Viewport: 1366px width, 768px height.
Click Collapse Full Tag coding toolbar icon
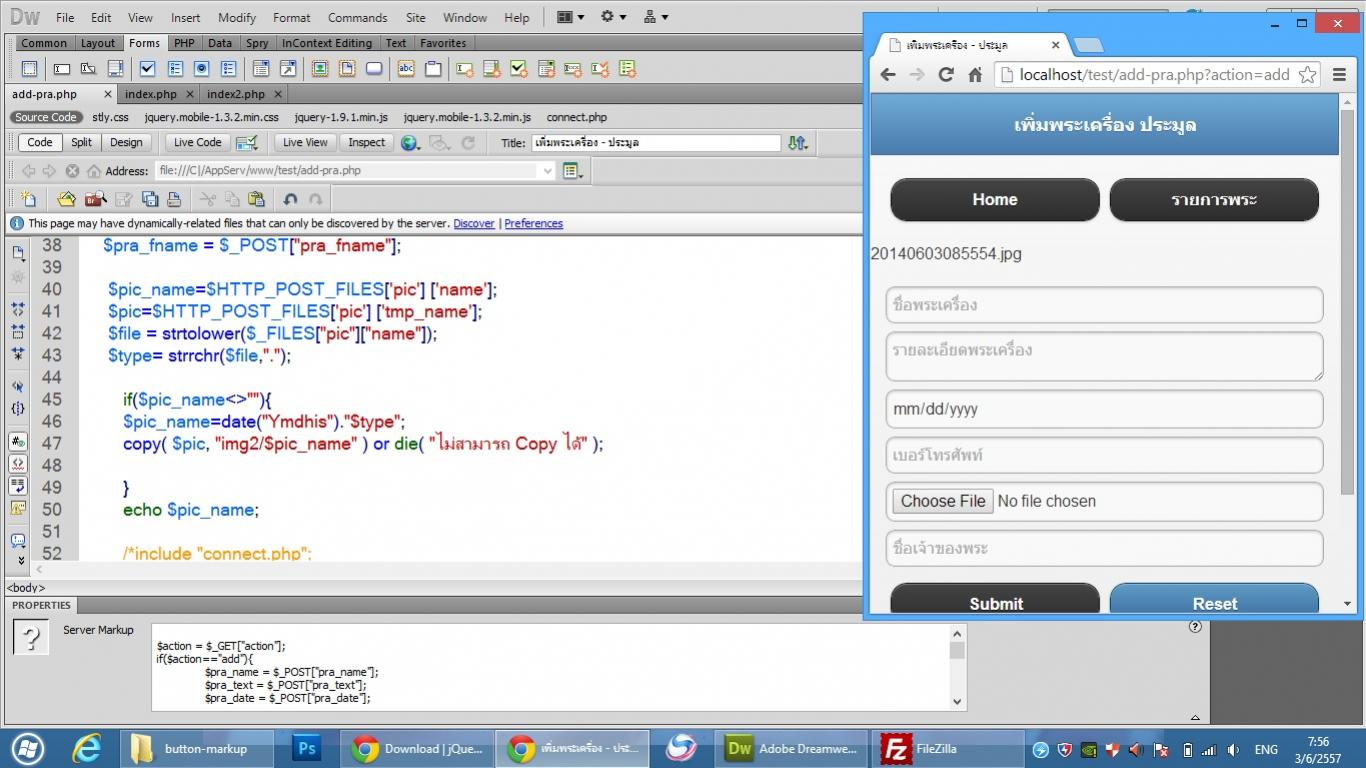(18, 309)
